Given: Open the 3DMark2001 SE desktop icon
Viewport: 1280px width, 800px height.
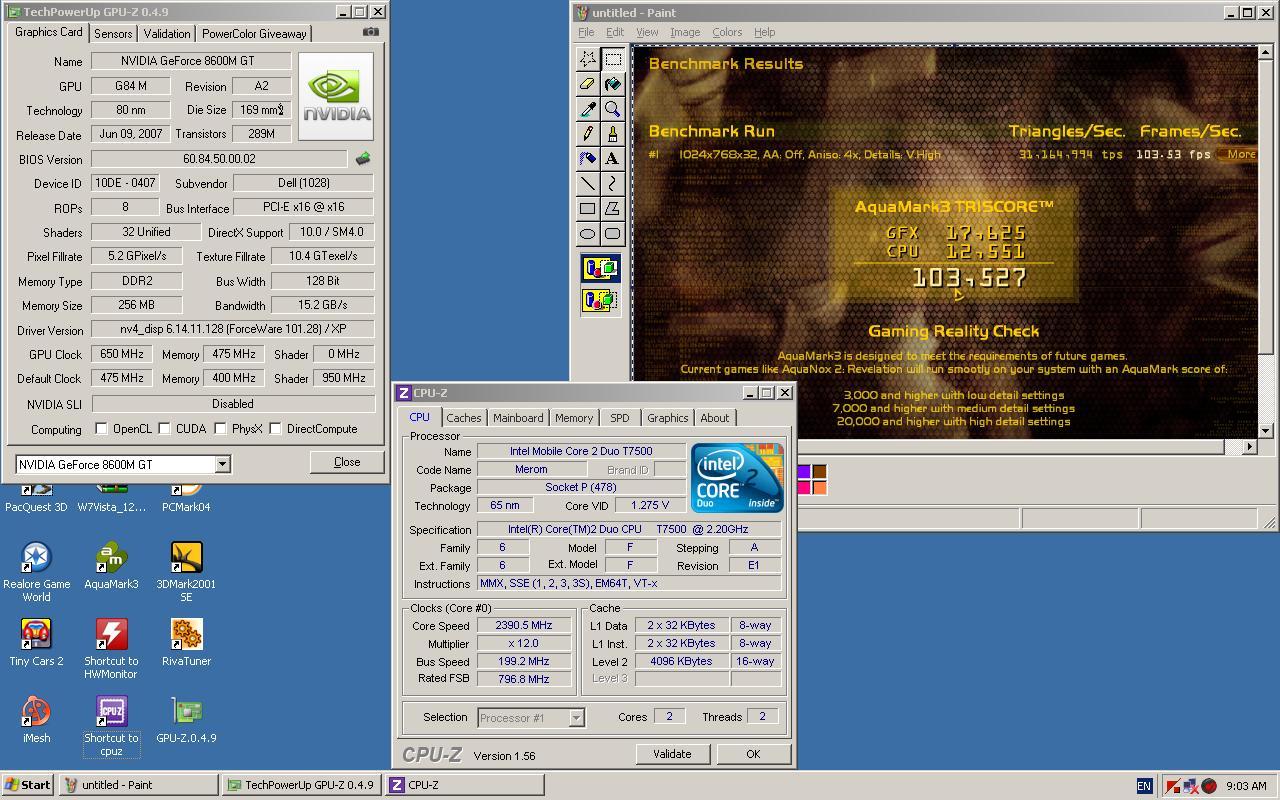Looking at the screenshot, I should coord(186,572).
